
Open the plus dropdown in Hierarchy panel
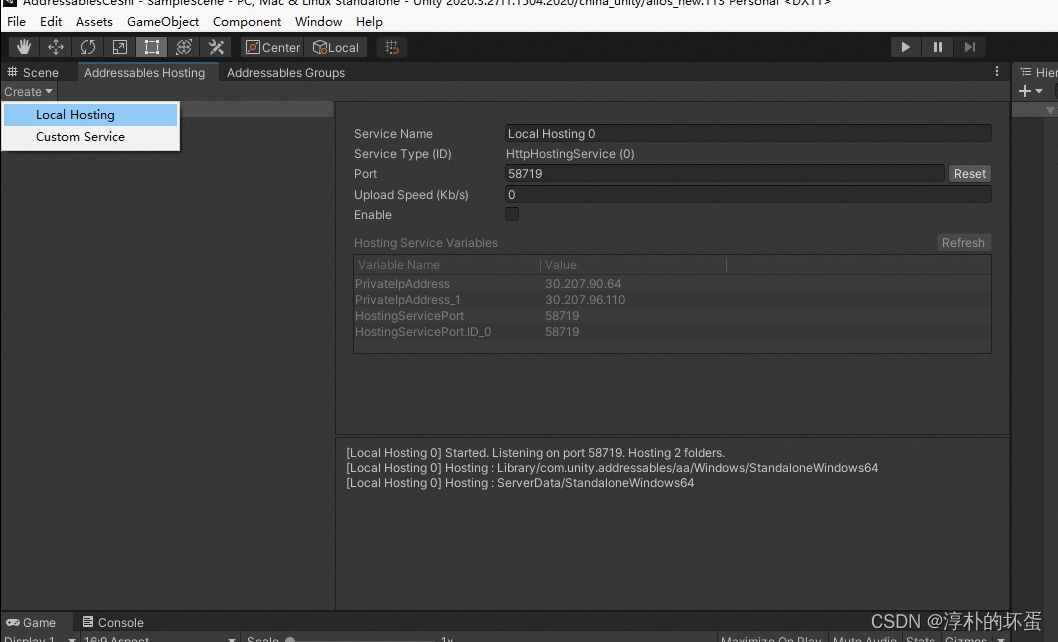[x=1029, y=91]
